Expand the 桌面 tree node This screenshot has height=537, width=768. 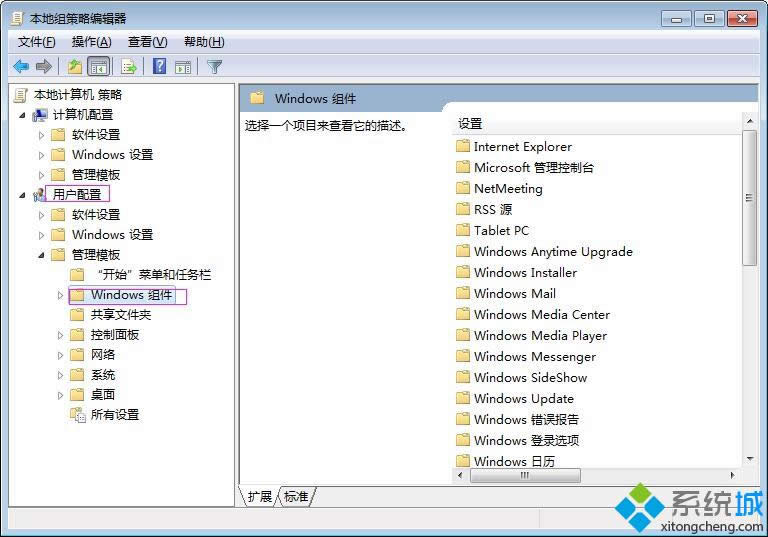pyautogui.click(x=60, y=395)
